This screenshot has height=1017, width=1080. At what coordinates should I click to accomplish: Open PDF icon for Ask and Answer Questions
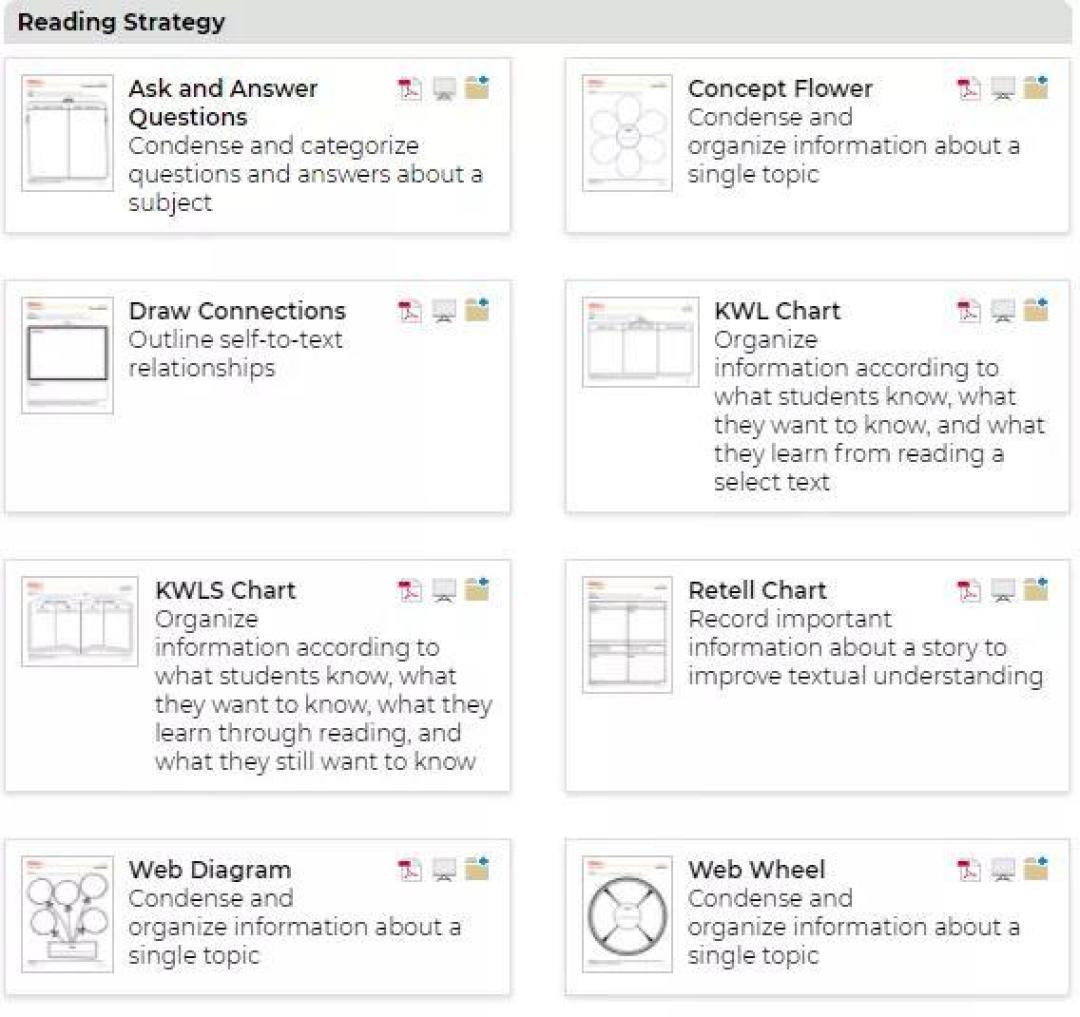point(409,89)
